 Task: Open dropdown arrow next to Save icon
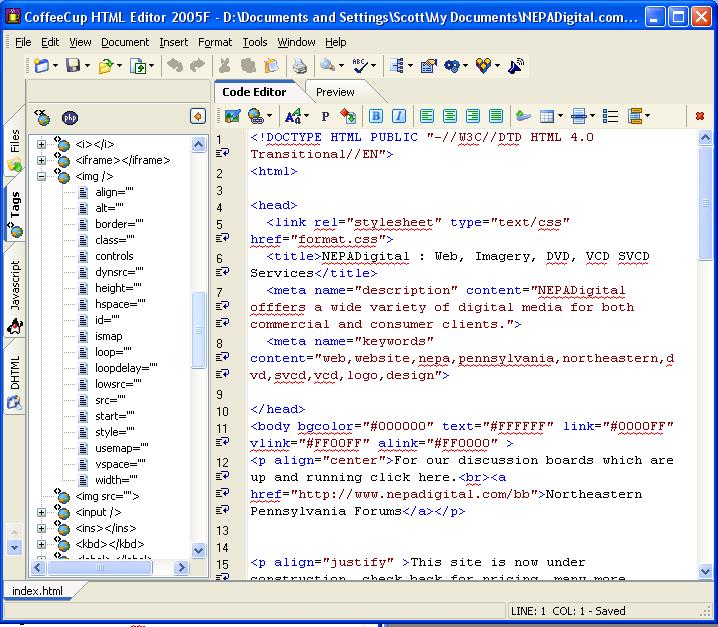pos(87,66)
